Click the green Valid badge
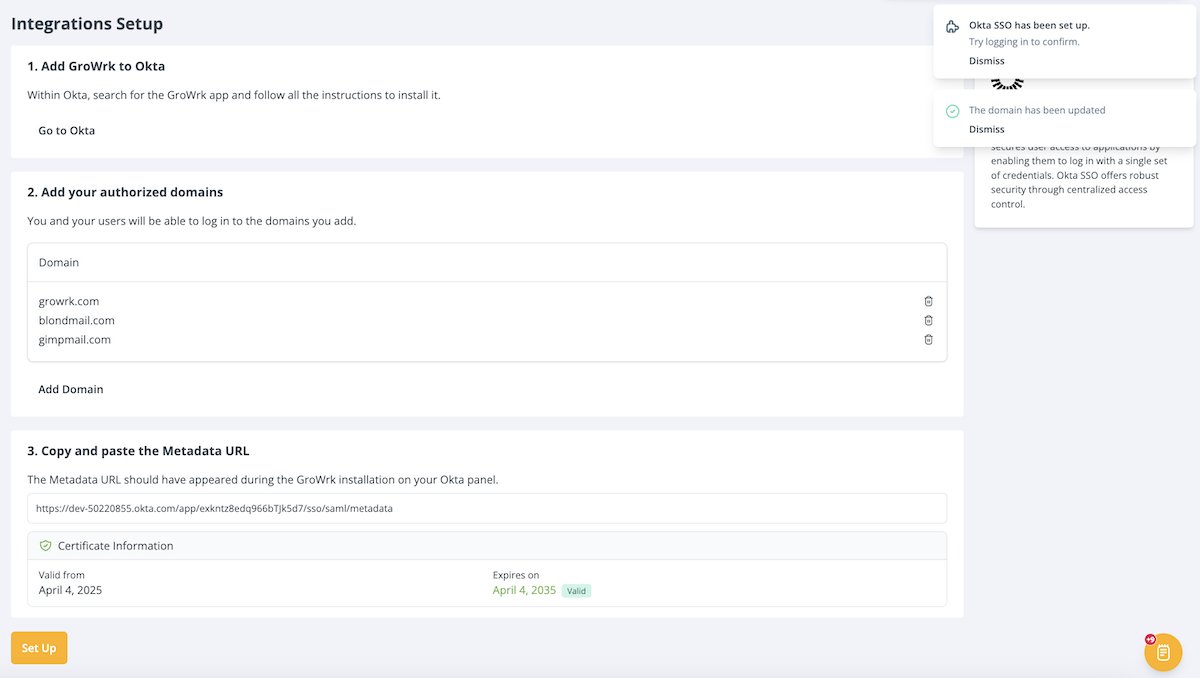Viewport: 1200px width, 678px height. pyautogui.click(x=576, y=591)
